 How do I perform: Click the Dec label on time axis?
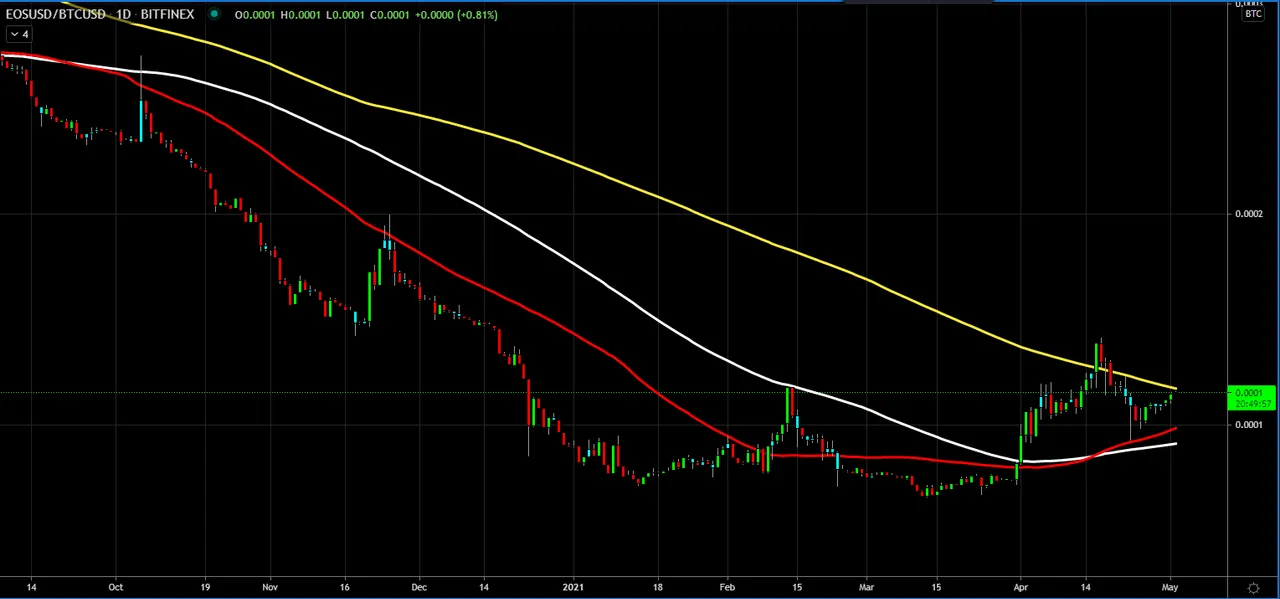click(x=419, y=587)
